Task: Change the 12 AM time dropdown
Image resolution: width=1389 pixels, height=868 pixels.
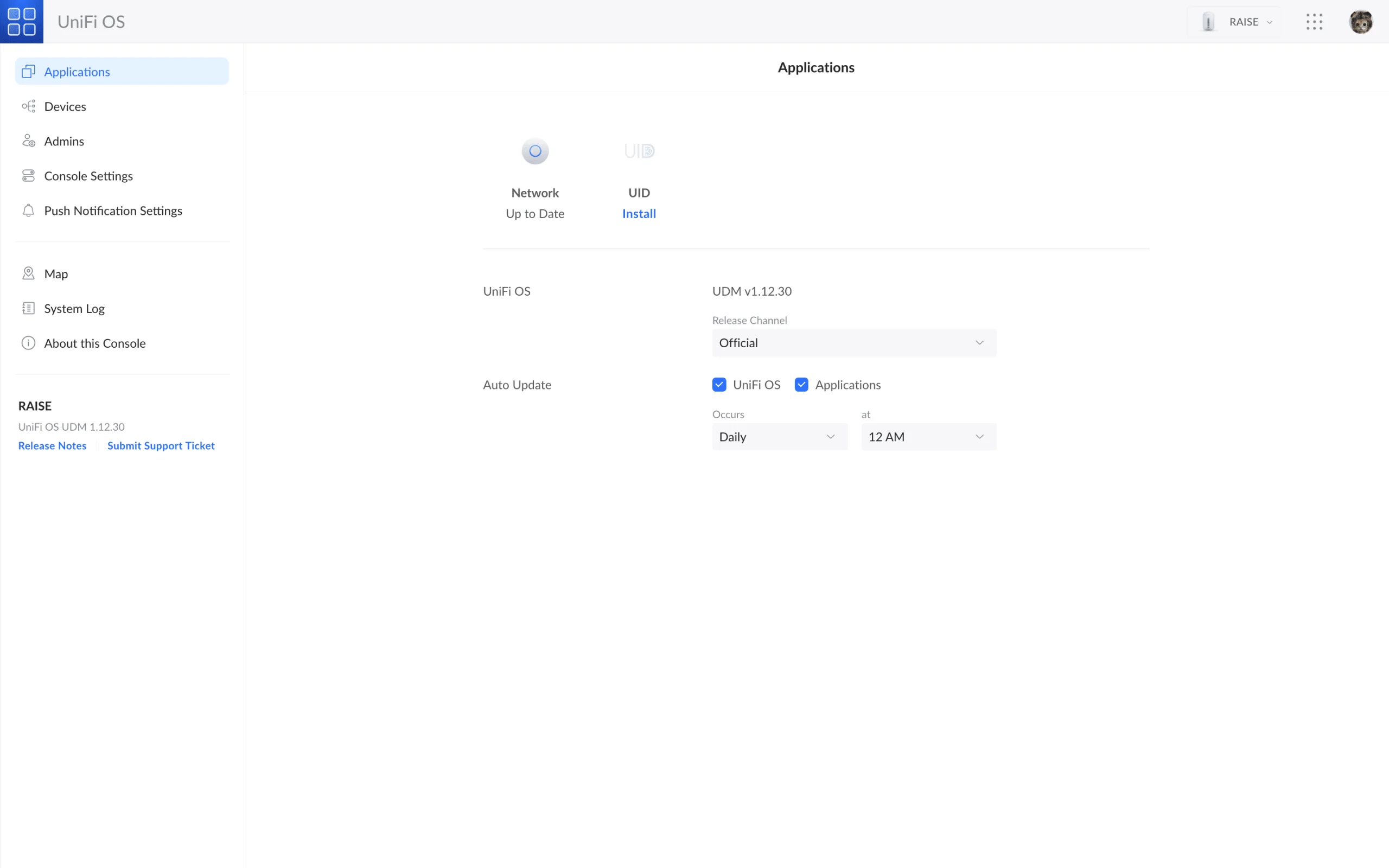Action: [929, 437]
